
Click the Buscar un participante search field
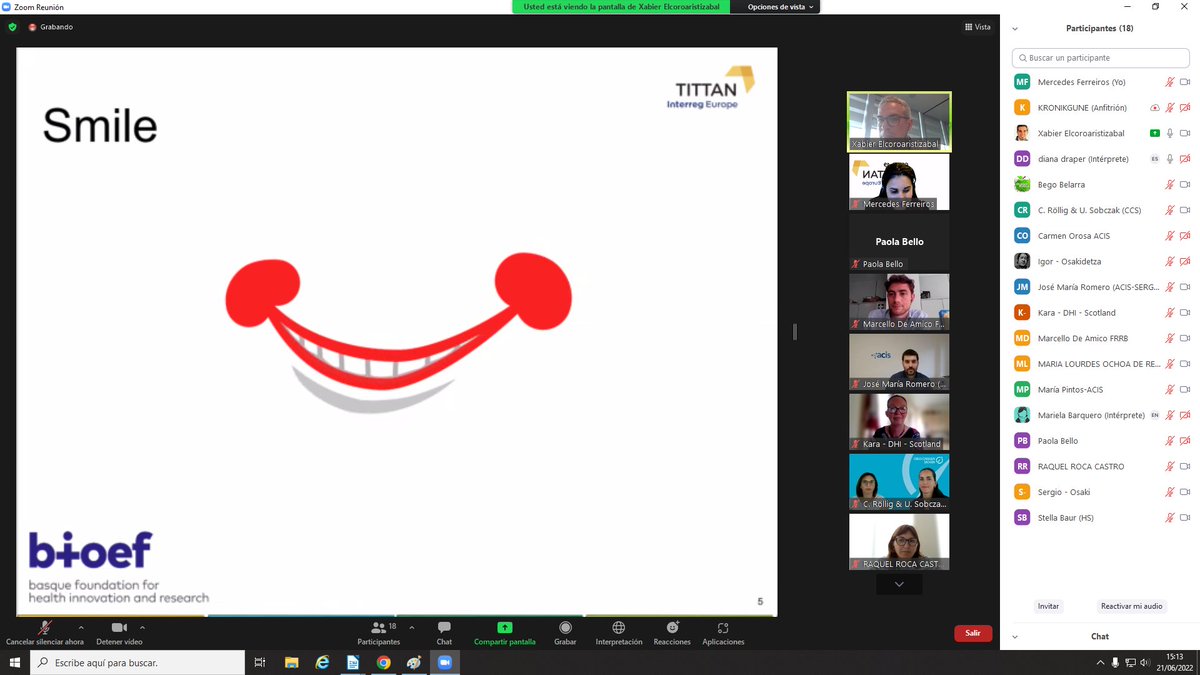click(x=1100, y=57)
